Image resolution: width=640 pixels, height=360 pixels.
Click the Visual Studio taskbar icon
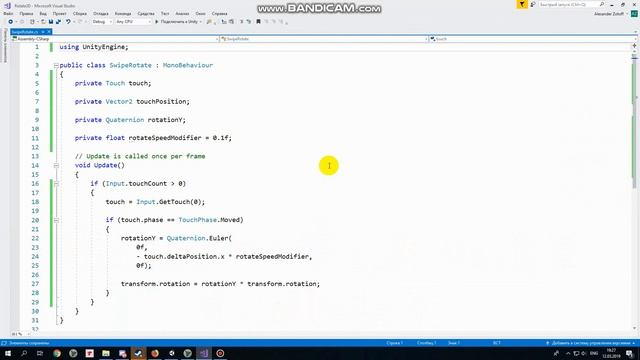[204, 353]
